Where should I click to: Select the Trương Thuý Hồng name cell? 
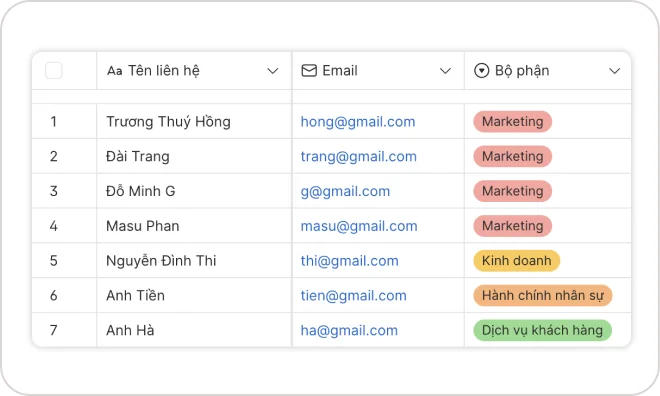click(194, 122)
